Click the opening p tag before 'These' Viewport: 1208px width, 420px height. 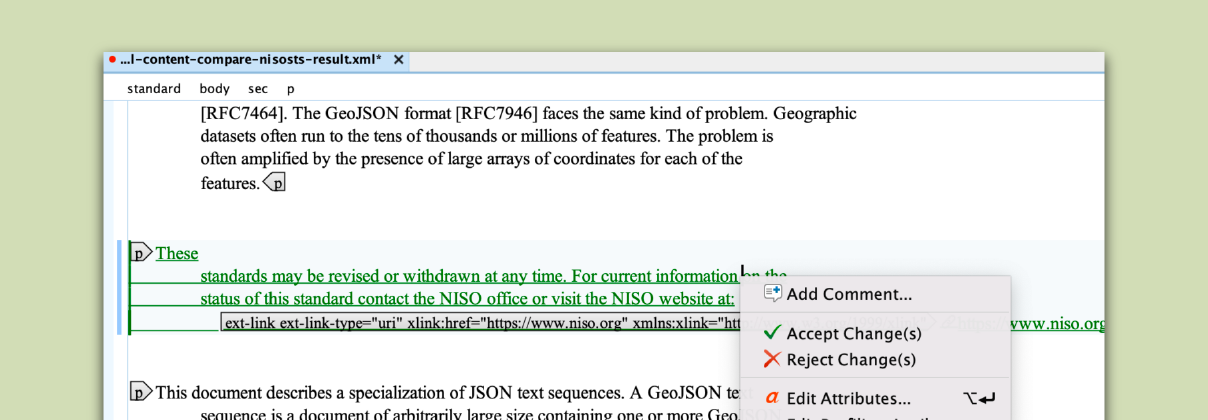[x=142, y=253]
